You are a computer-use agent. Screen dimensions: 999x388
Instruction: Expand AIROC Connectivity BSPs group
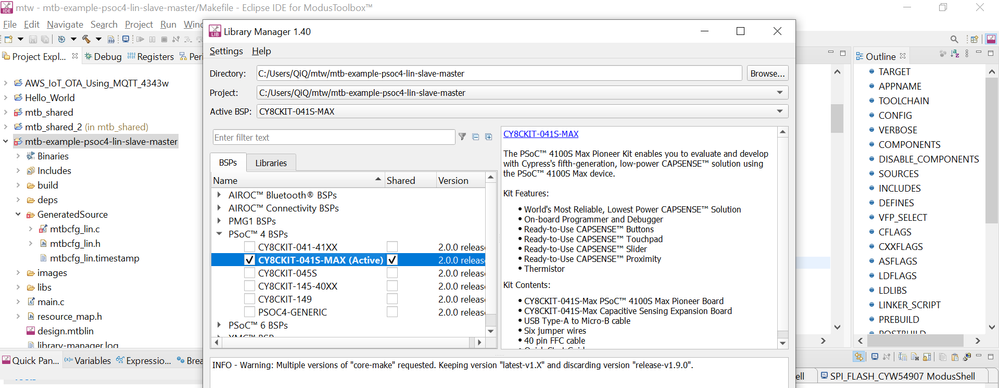coord(220,208)
